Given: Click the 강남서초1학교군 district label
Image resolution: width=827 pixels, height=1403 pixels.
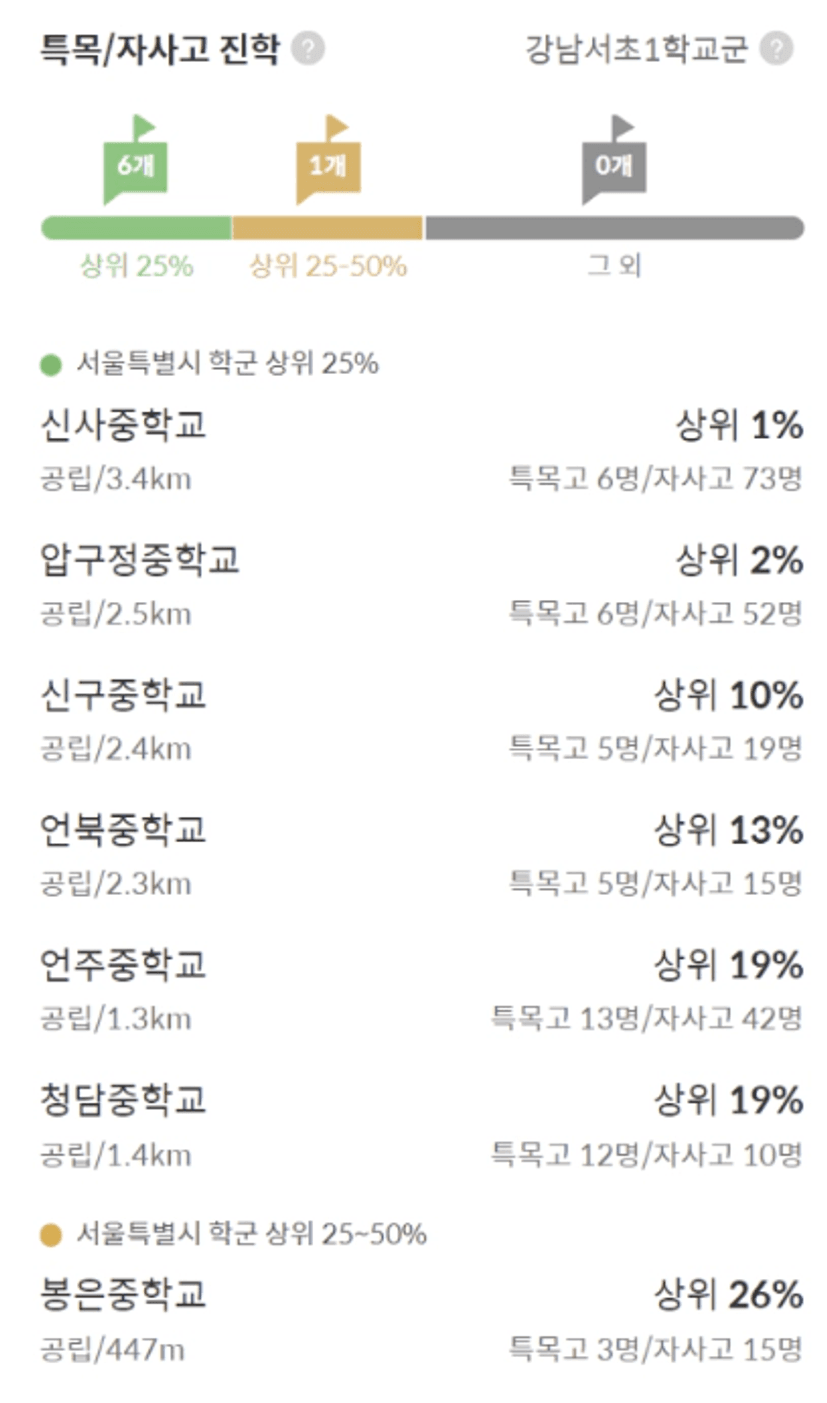Looking at the screenshot, I should [636, 49].
